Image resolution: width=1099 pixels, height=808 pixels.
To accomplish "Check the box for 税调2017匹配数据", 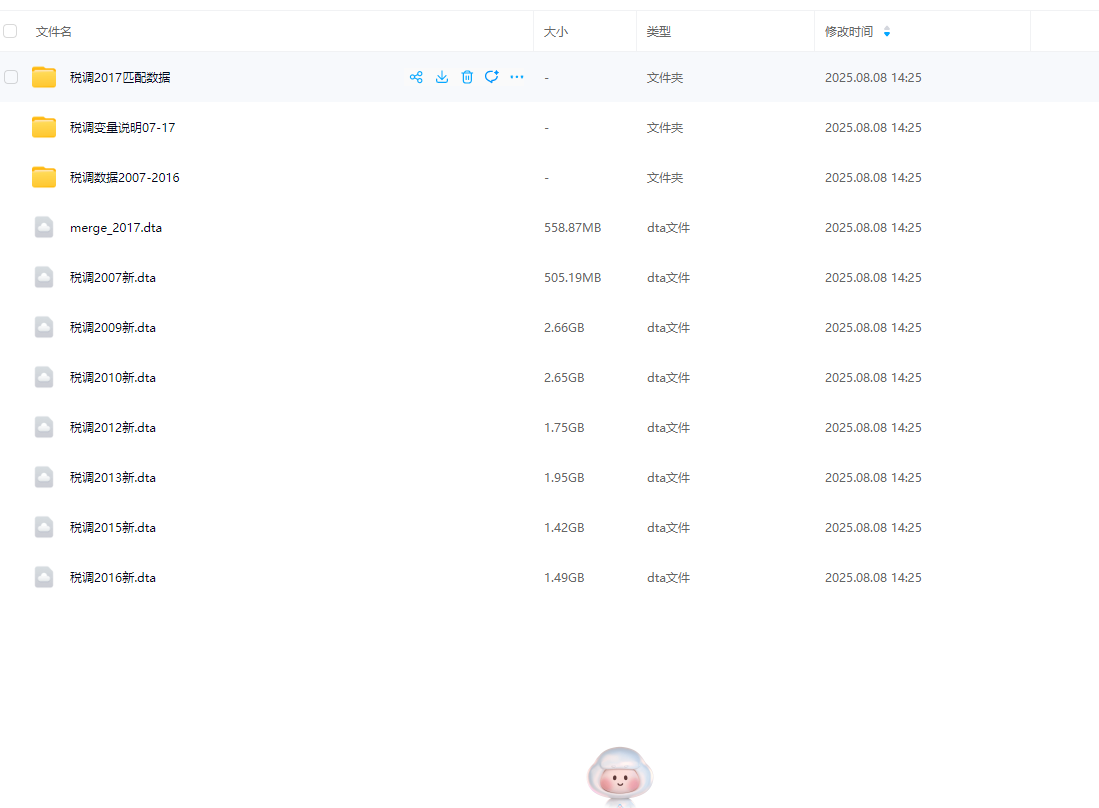I will (x=11, y=77).
